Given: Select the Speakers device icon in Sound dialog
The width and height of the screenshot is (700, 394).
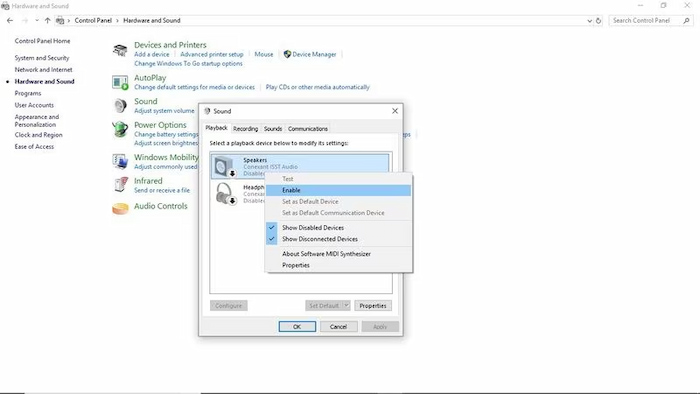Looking at the screenshot, I should point(224,166).
